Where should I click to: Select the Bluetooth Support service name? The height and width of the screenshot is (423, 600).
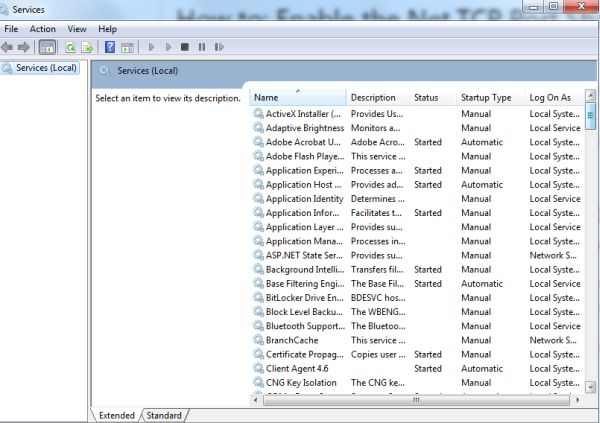click(305, 326)
